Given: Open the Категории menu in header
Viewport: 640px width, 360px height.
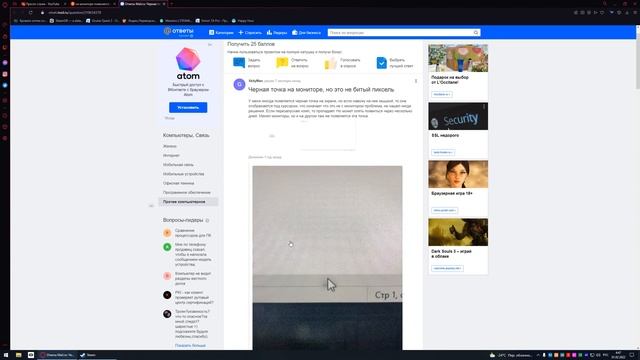Looking at the screenshot, I should click(x=221, y=32).
